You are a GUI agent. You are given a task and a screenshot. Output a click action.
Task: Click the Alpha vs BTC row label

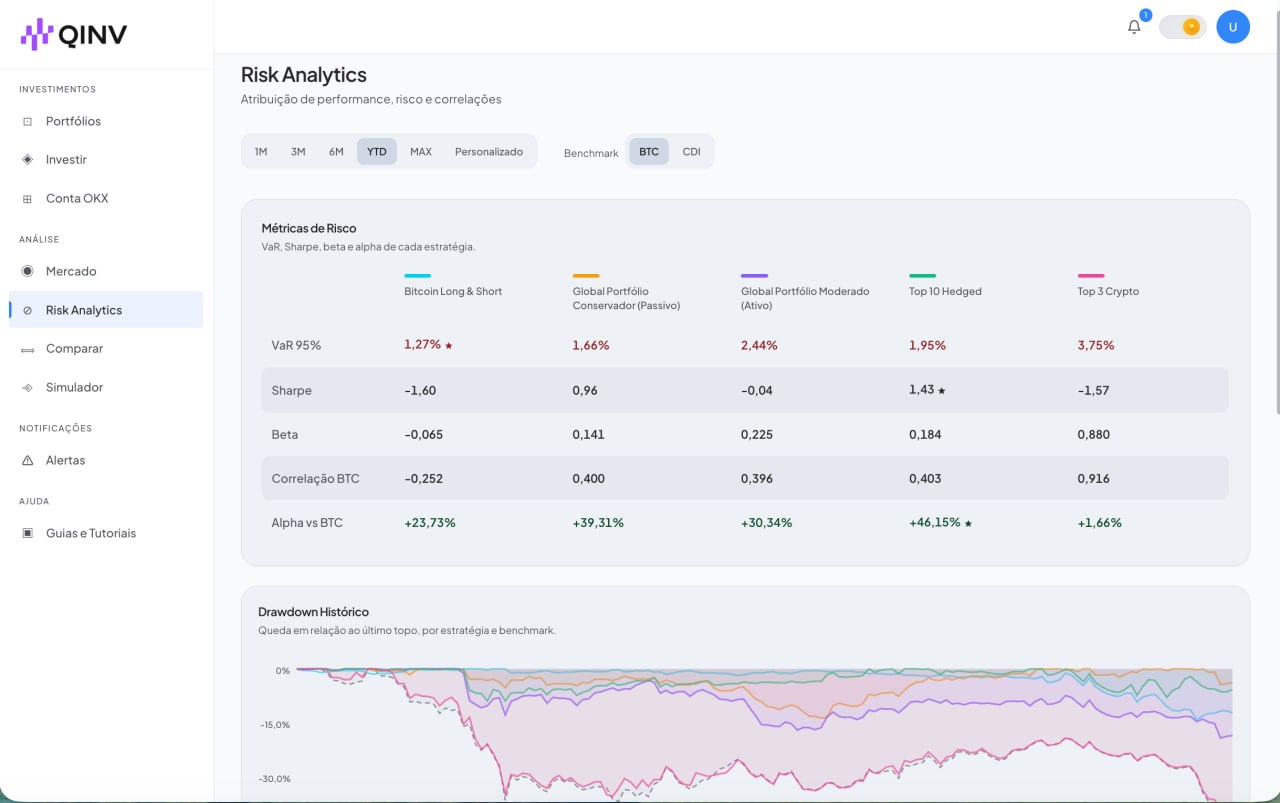(306, 522)
